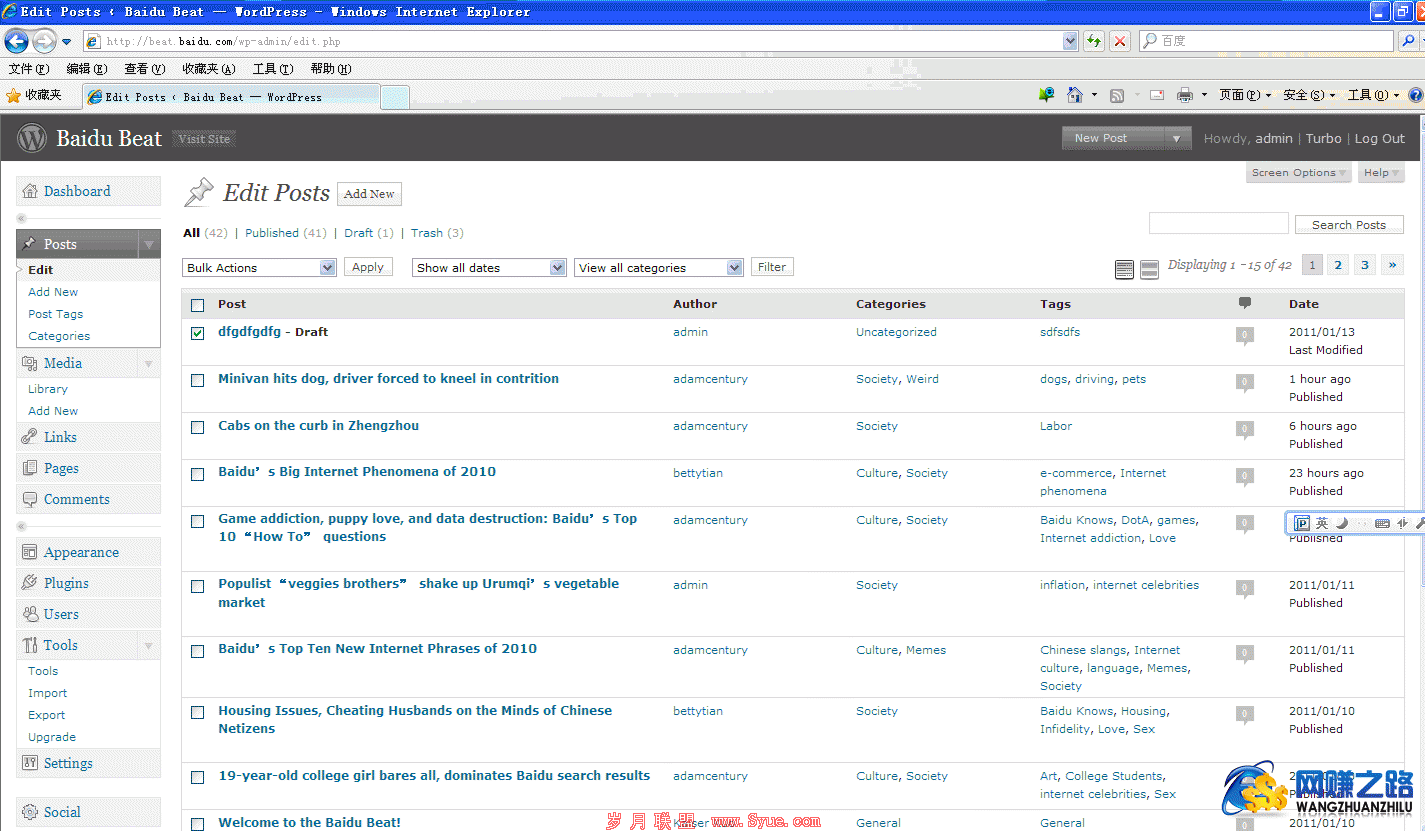The height and width of the screenshot is (831, 1425).
Task: Click the search posts text field
Action: [1218, 223]
